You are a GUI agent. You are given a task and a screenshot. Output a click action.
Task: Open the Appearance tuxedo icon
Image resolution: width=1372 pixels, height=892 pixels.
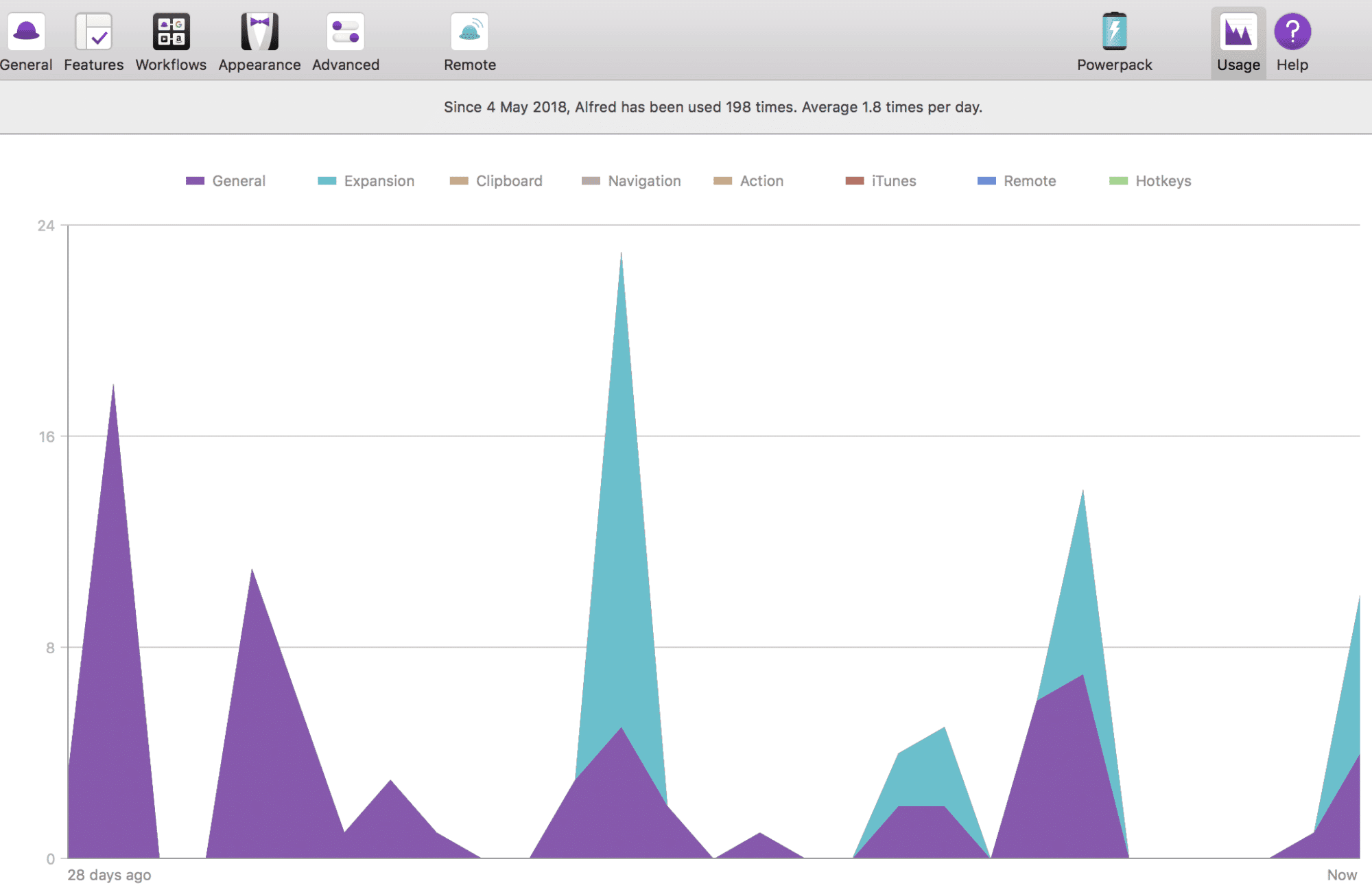pos(259,32)
